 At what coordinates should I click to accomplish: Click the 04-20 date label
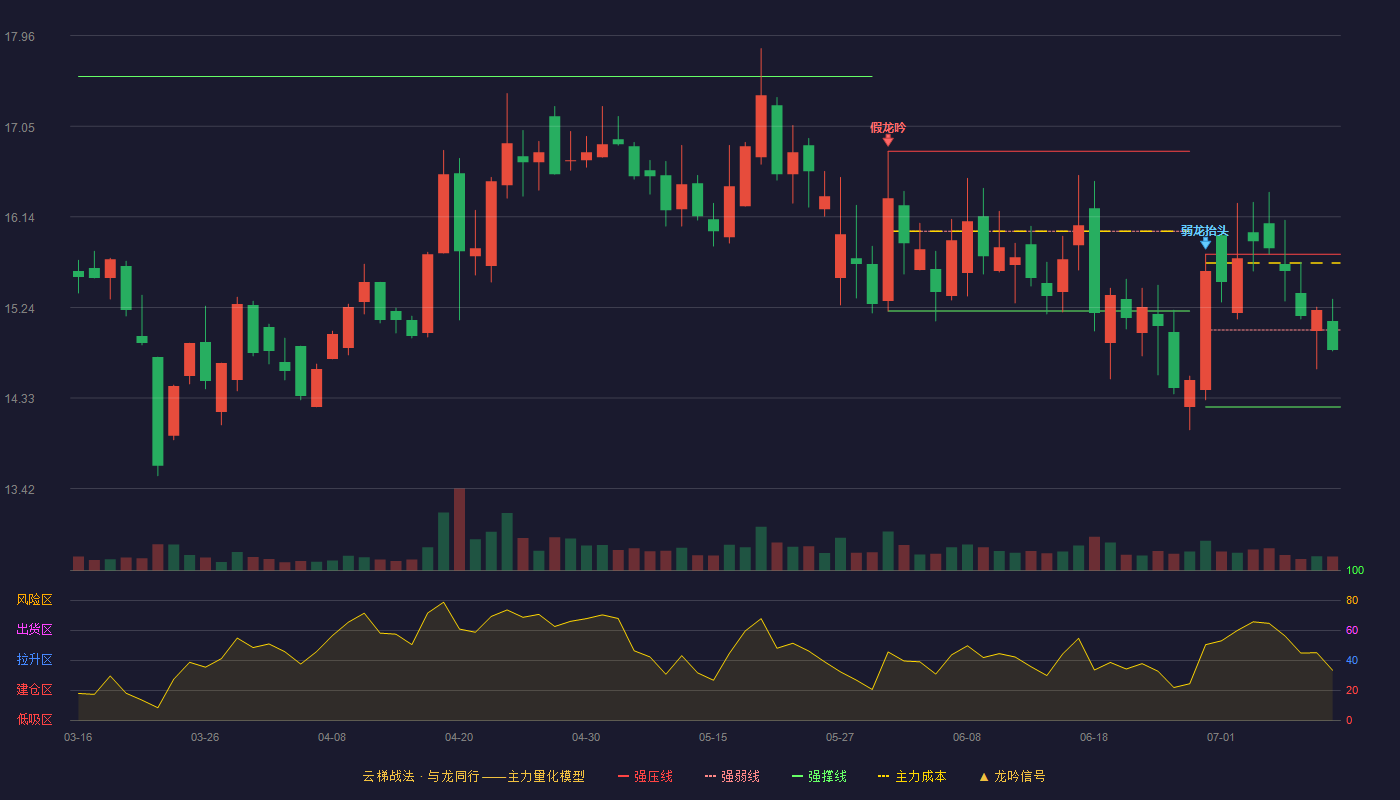click(x=459, y=737)
